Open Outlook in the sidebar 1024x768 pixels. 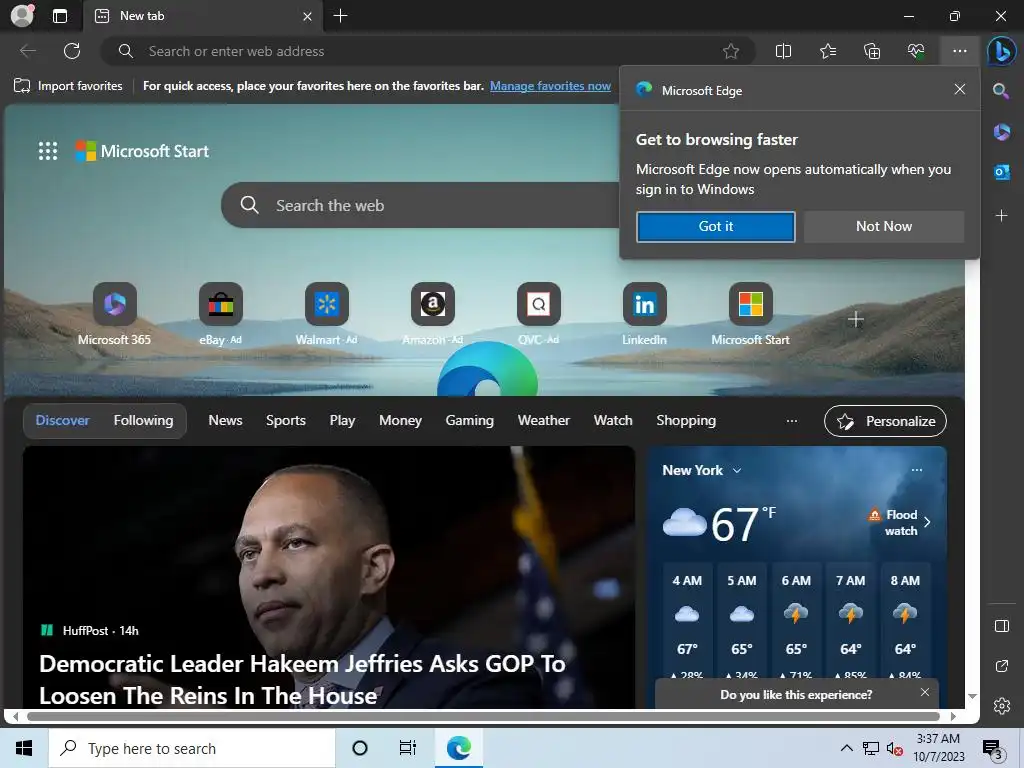tap(1001, 172)
